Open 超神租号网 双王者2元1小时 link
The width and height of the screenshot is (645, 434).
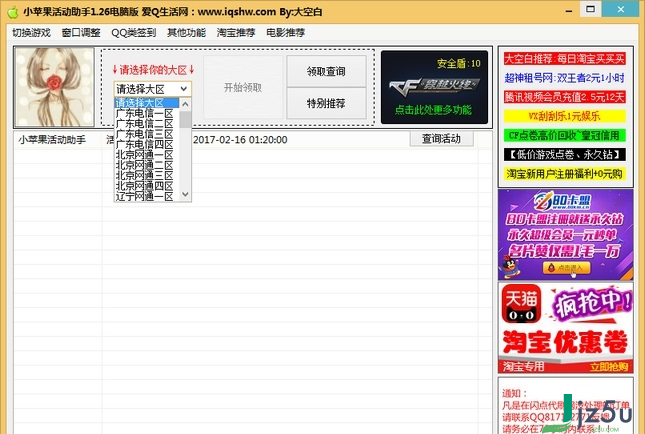click(564, 78)
